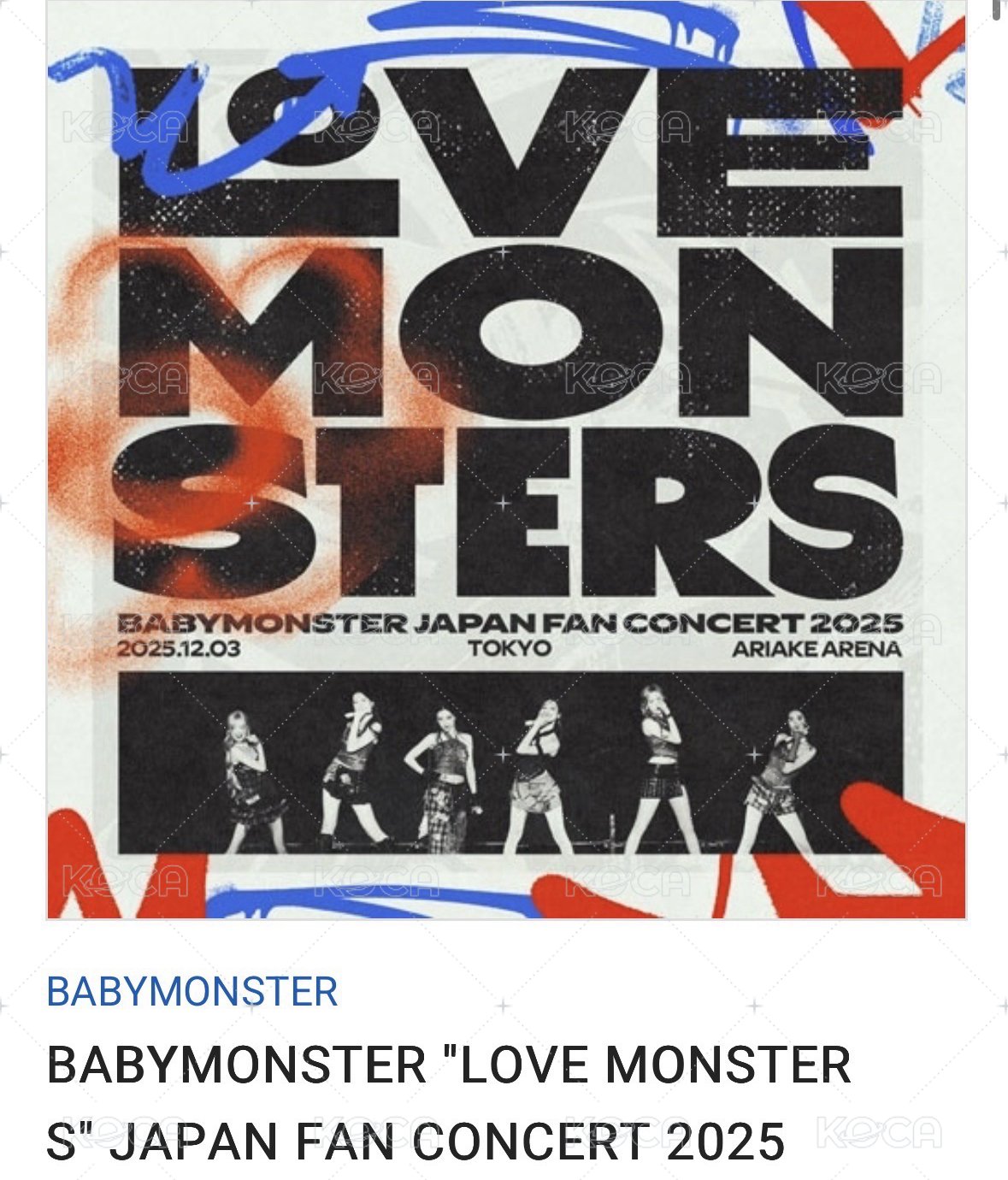Image resolution: width=1008 pixels, height=1180 pixels.
Task: Open the BABYMONSTER artist link
Action: tap(192, 992)
